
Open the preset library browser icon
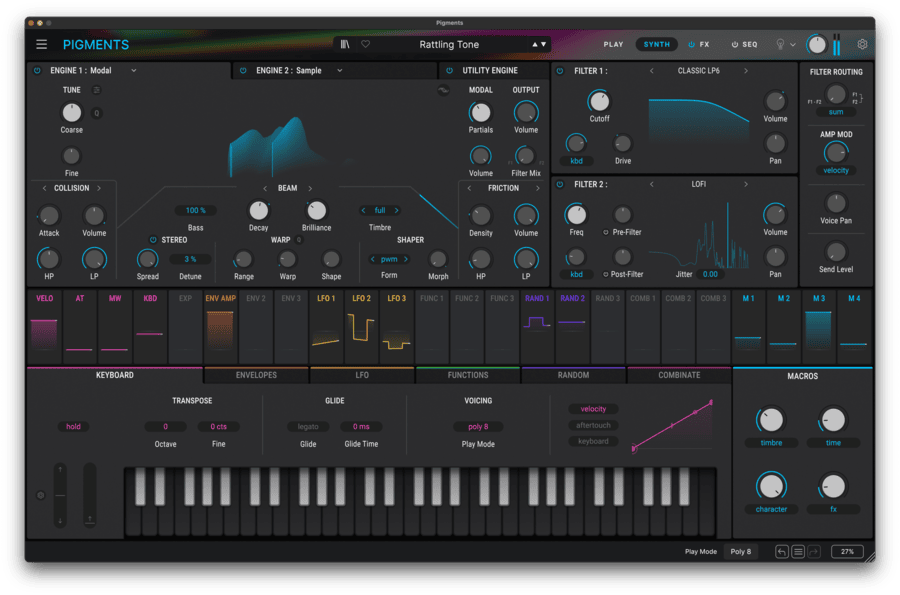346,44
